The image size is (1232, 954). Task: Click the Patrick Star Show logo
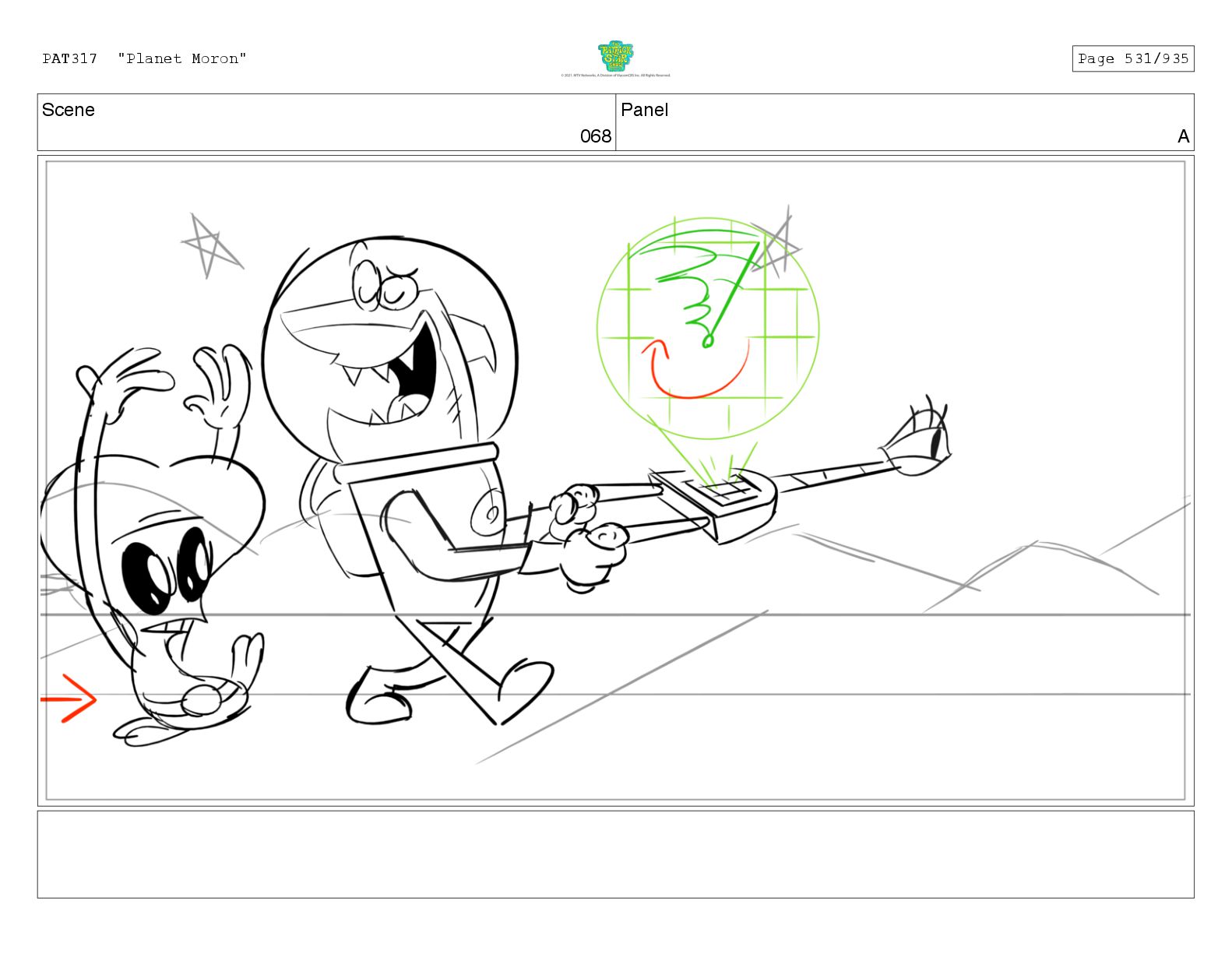coord(615,56)
